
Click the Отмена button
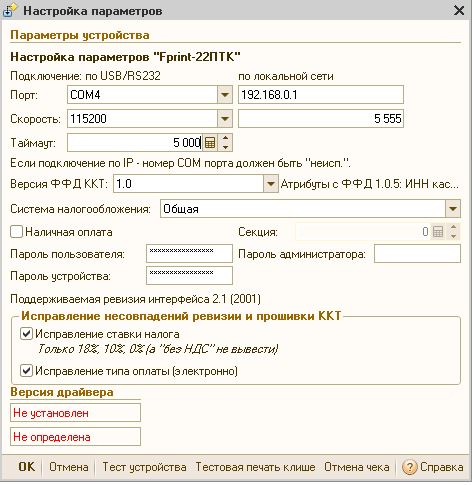[x=69, y=467]
